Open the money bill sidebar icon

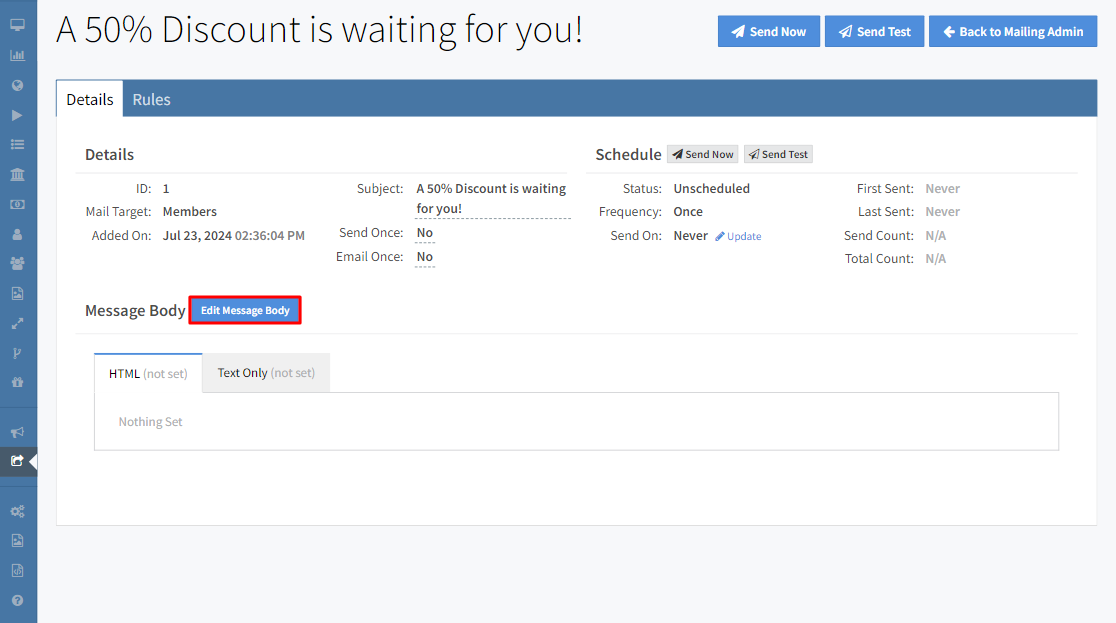pyautogui.click(x=17, y=204)
